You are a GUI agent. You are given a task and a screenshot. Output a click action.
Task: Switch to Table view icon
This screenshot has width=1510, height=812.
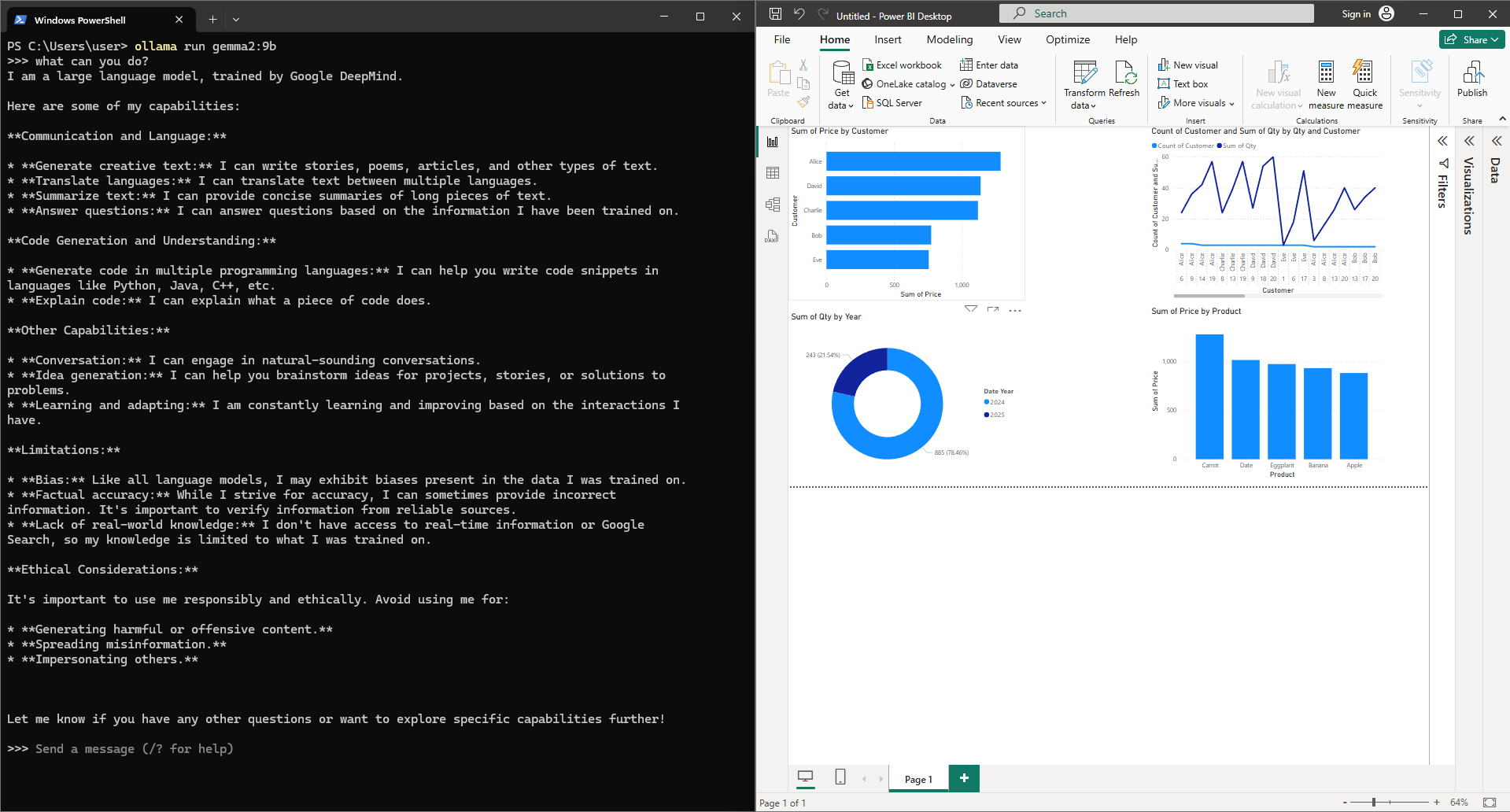click(773, 173)
